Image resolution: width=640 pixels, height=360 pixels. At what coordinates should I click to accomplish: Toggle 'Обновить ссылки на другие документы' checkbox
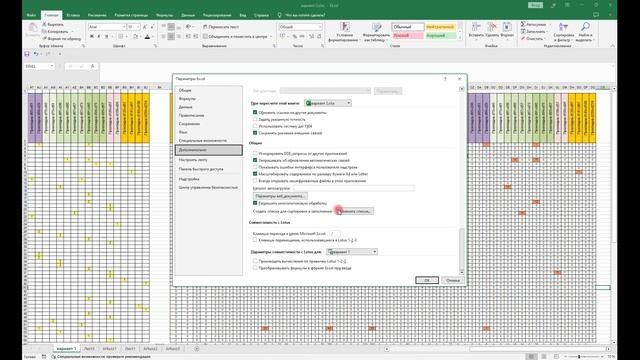[x=255, y=112]
